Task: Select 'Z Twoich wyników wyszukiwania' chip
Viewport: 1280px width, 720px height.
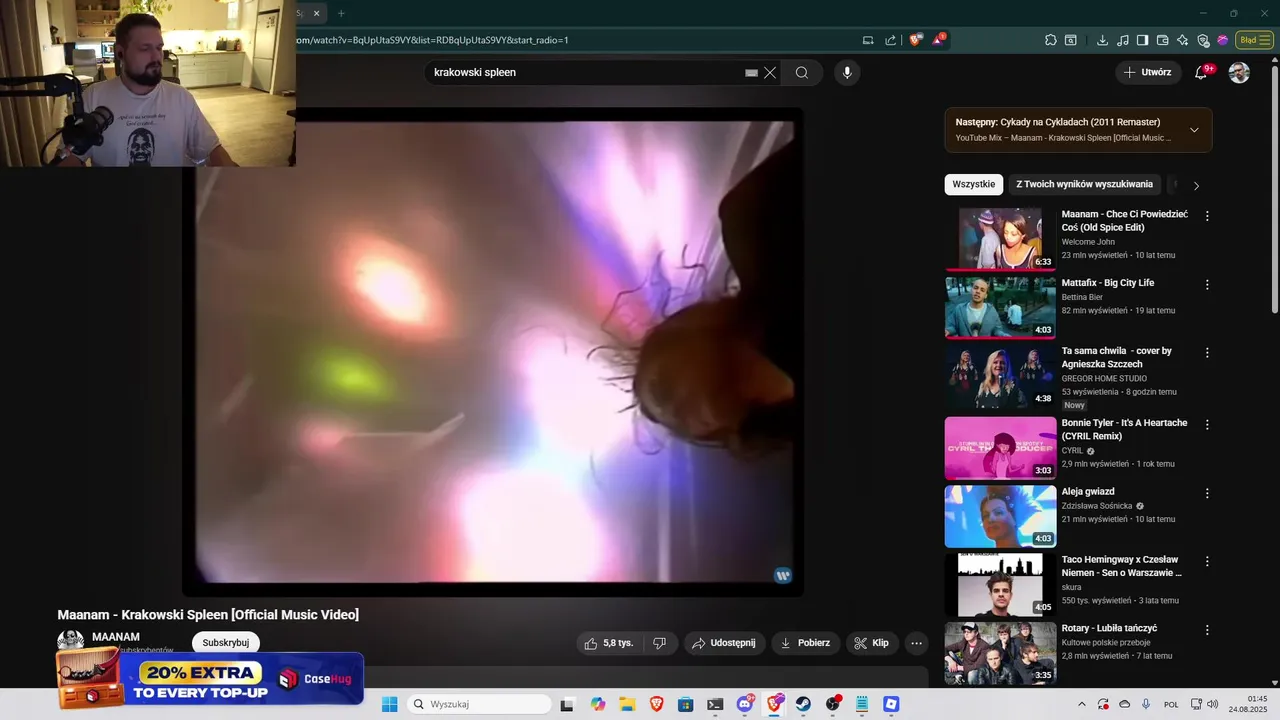Action: (1084, 184)
